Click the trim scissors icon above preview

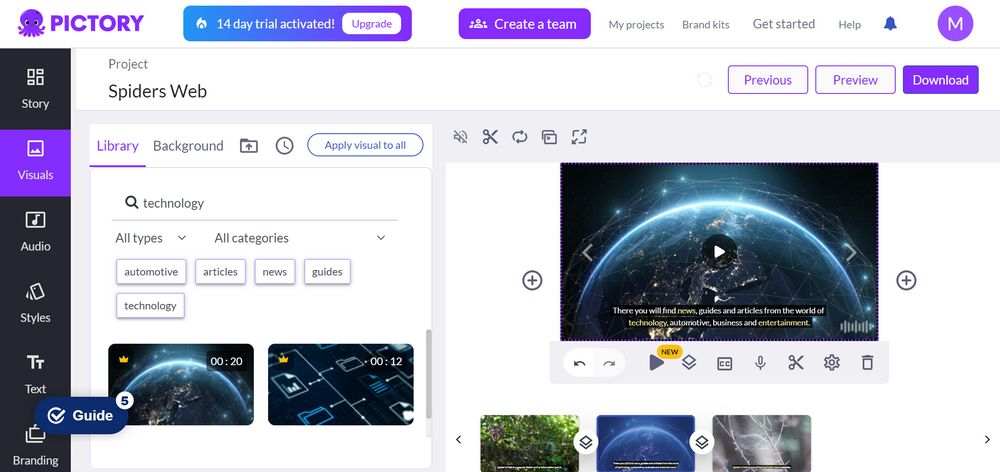pos(490,136)
